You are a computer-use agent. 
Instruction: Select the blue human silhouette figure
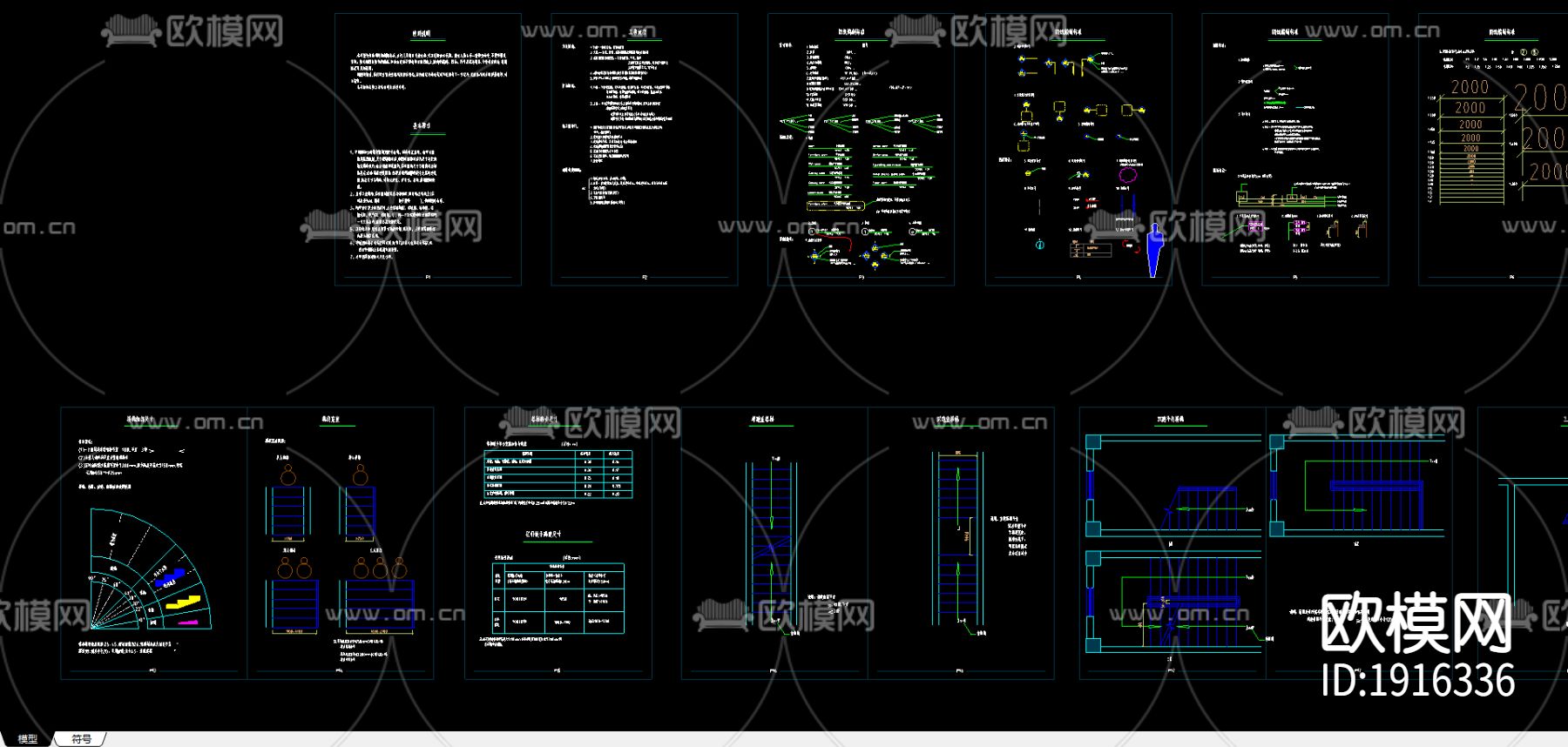pyautogui.click(x=1156, y=248)
